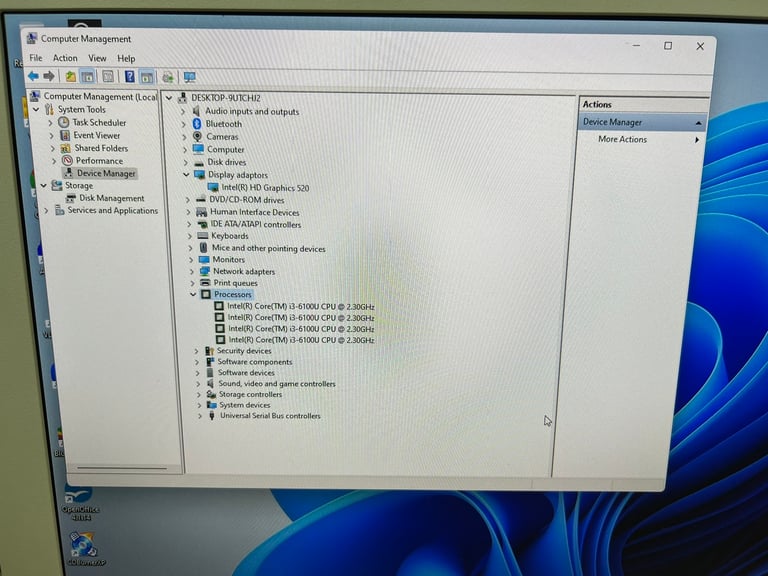Click the Storage controllers icon
The height and width of the screenshot is (576, 768).
click(x=211, y=394)
